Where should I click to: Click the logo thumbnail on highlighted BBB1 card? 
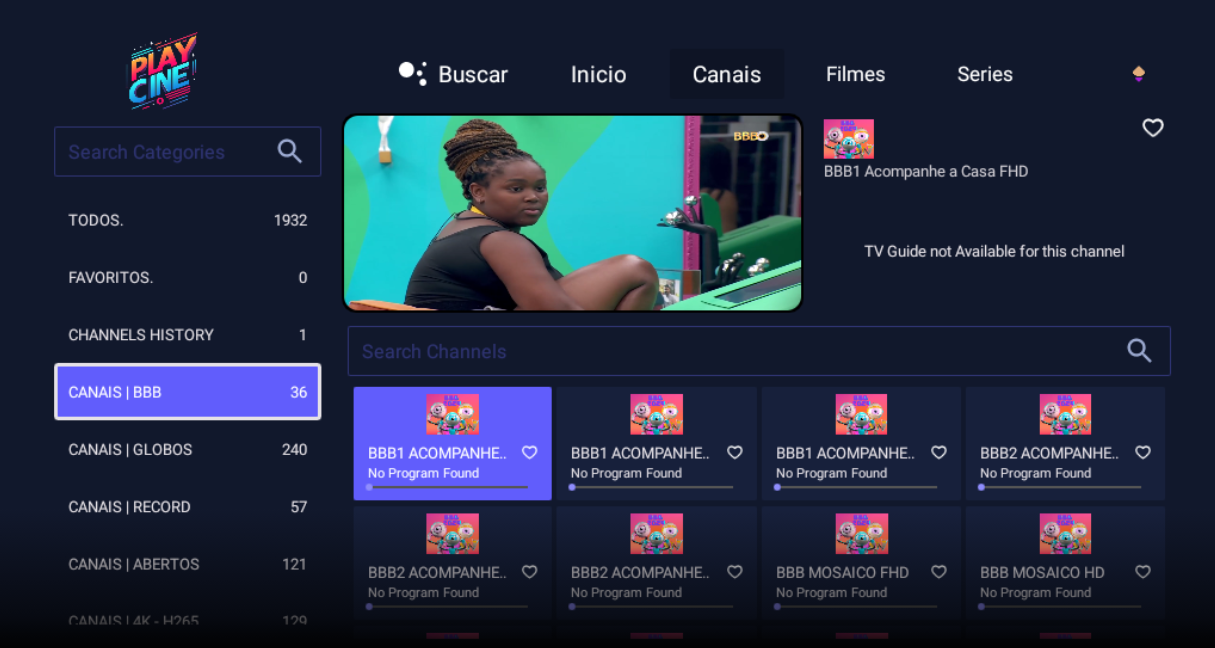click(x=452, y=414)
